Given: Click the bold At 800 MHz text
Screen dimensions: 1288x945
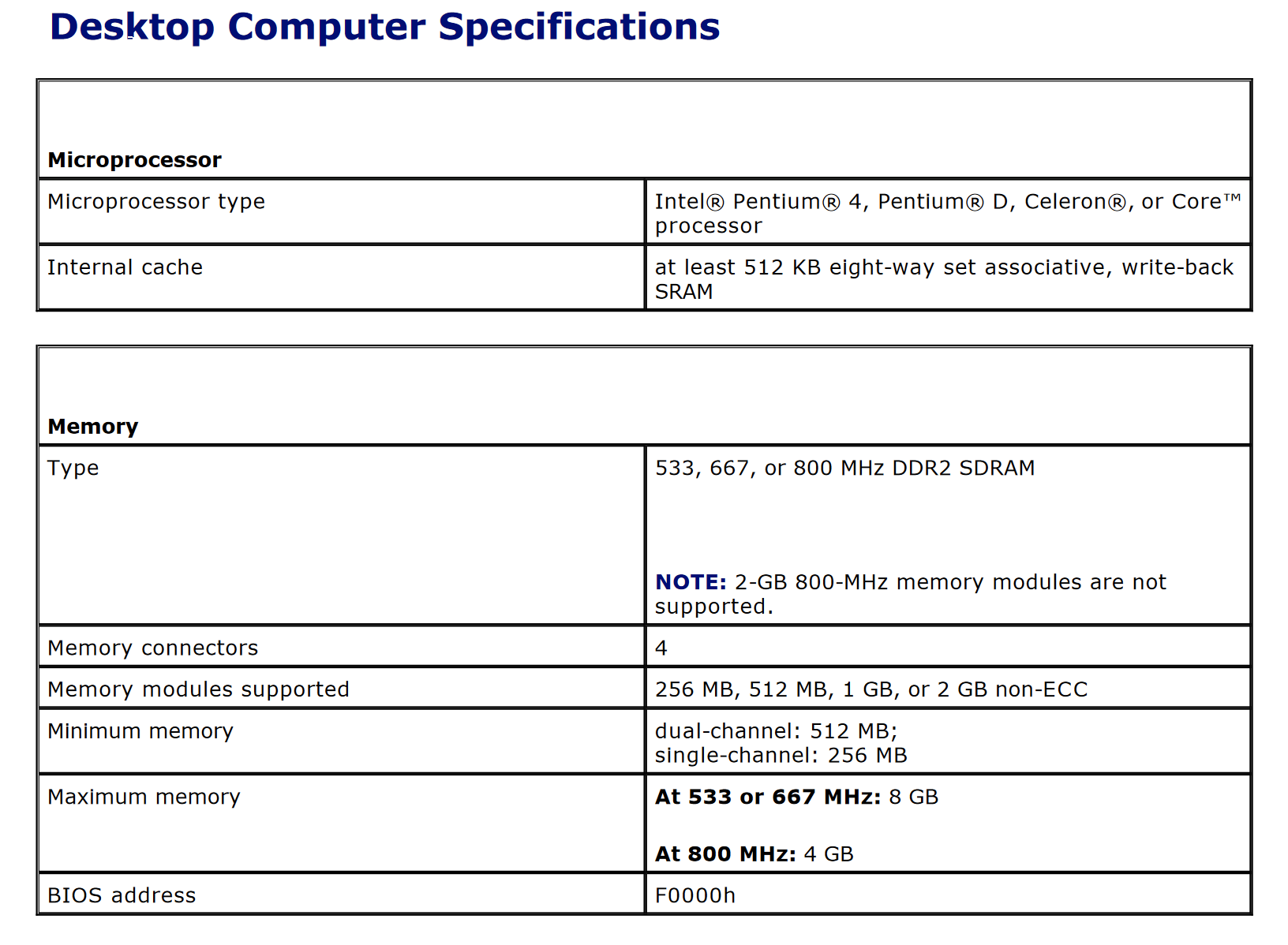Looking at the screenshot, I should pyautogui.click(x=725, y=854).
